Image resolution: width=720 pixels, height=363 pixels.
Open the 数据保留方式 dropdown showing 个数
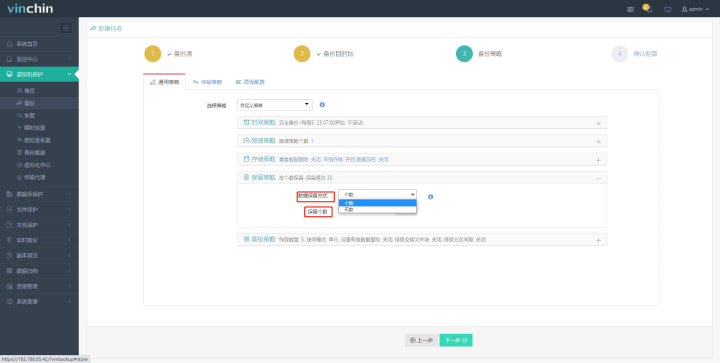pos(377,195)
